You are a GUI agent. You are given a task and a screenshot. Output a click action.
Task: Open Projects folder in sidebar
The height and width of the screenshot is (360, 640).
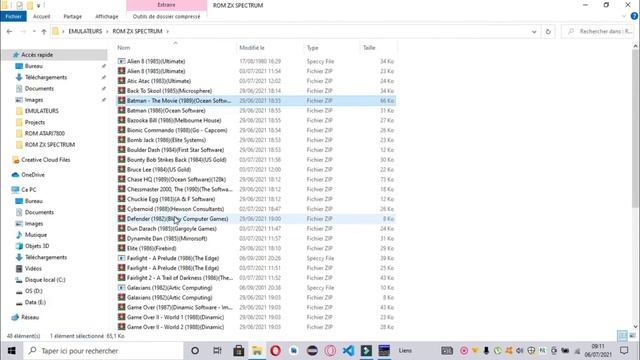[35, 122]
